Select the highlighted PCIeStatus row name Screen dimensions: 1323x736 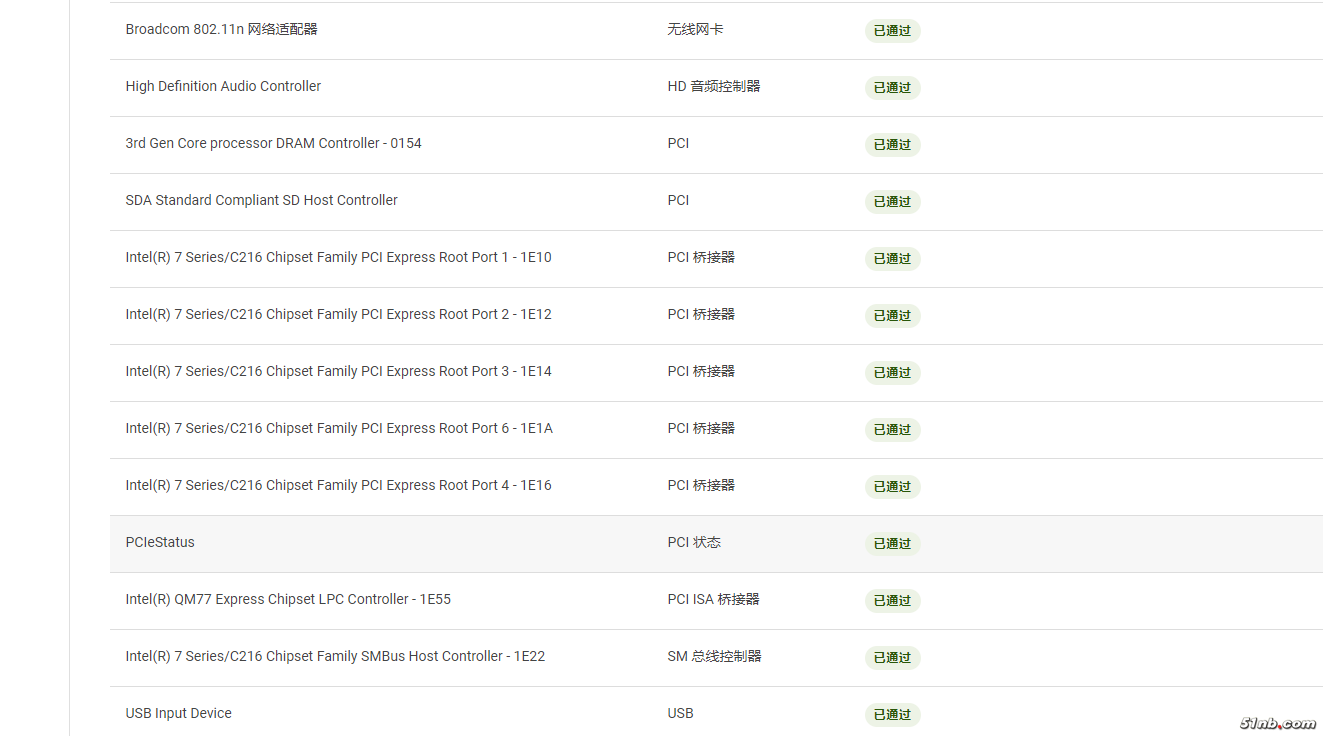coord(160,543)
